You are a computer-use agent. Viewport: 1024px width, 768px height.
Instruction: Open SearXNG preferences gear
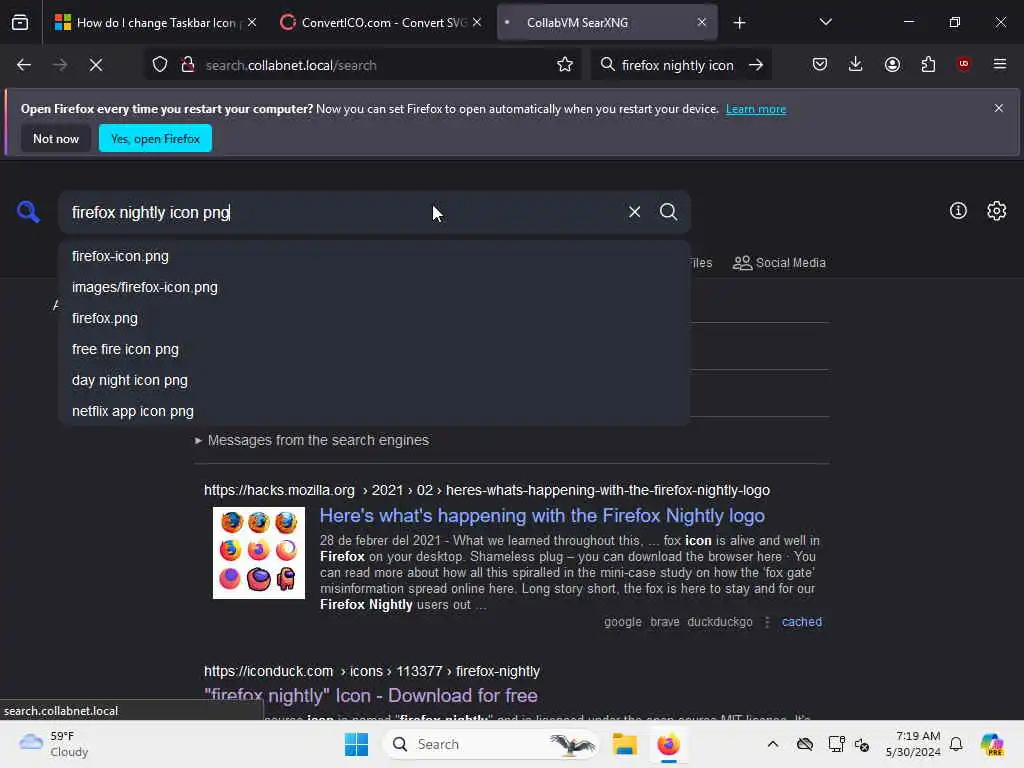click(x=997, y=210)
